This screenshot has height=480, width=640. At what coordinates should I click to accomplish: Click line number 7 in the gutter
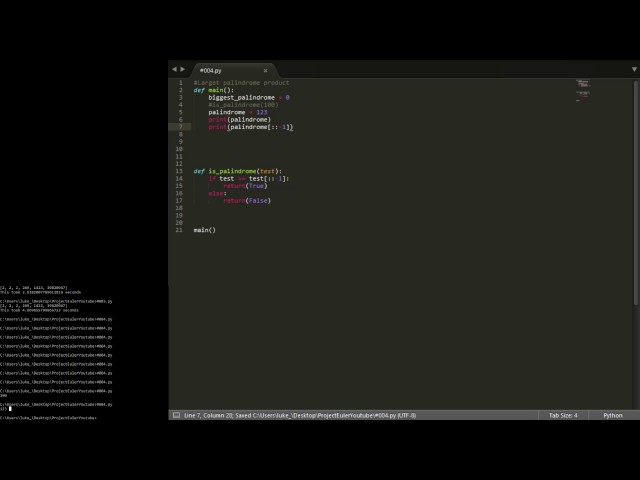point(180,127)
